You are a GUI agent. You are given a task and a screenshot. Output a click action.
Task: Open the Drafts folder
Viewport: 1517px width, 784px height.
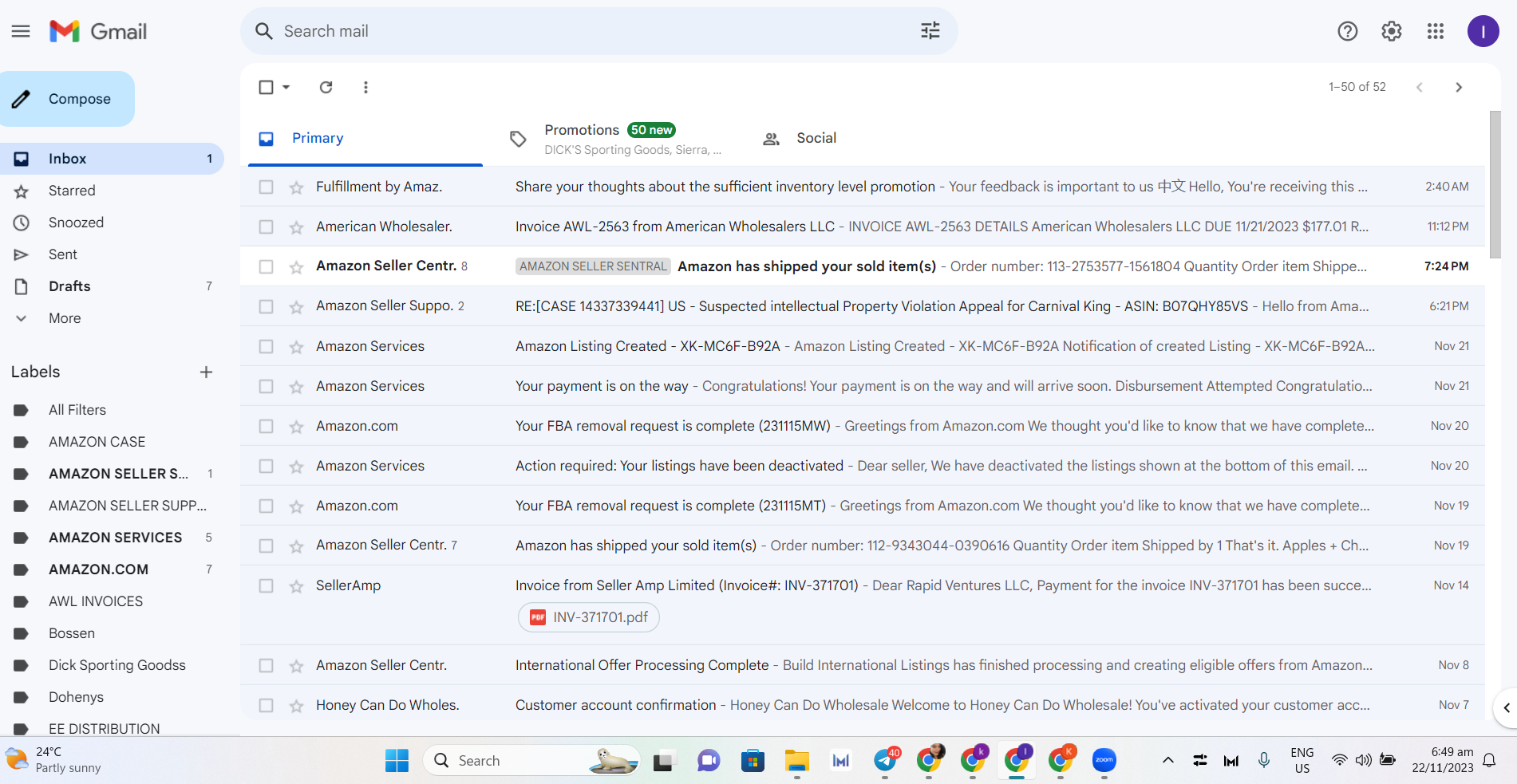pos(112,286)
